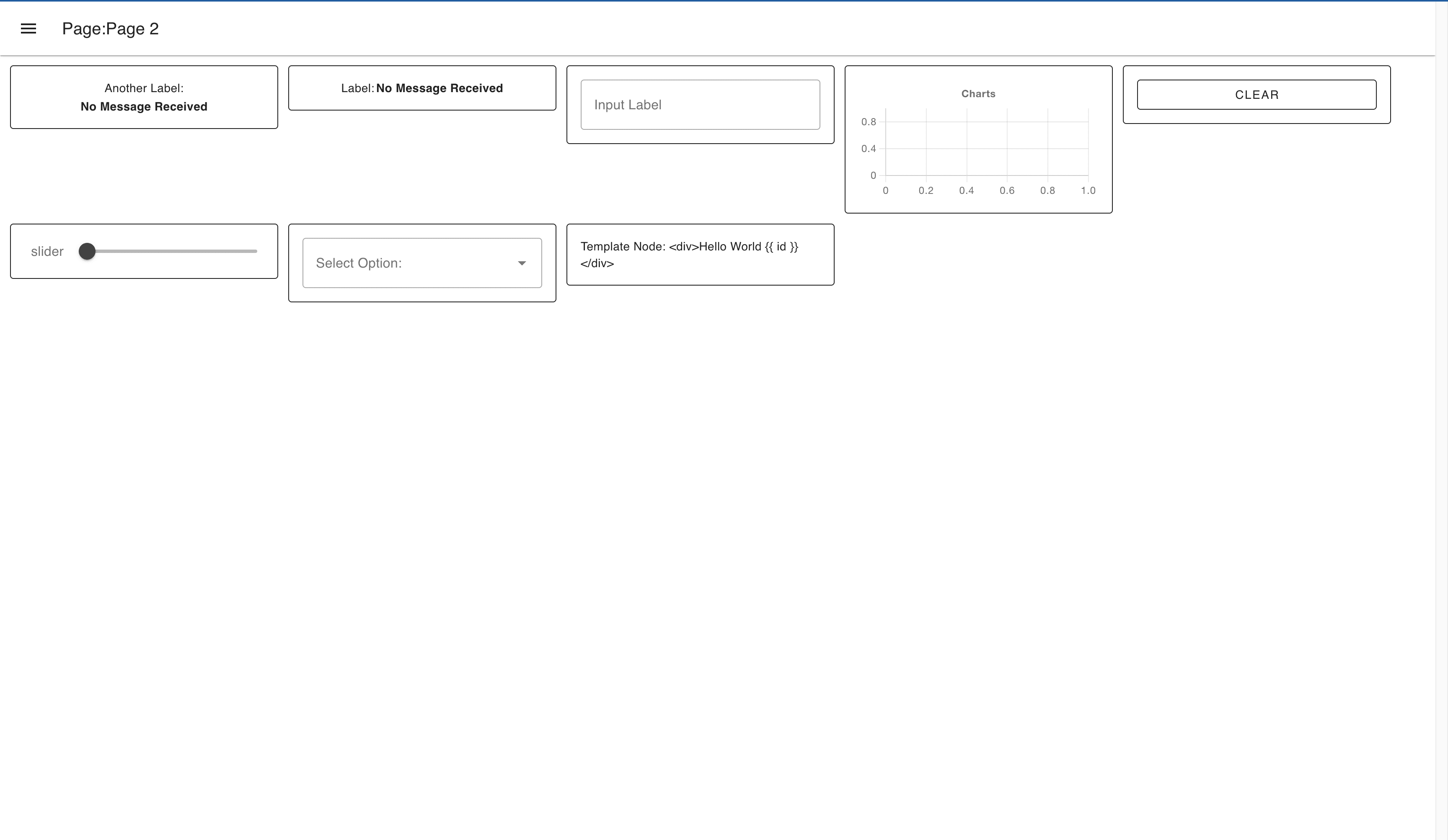Set the slider to its minimum value

coord(87,251)
